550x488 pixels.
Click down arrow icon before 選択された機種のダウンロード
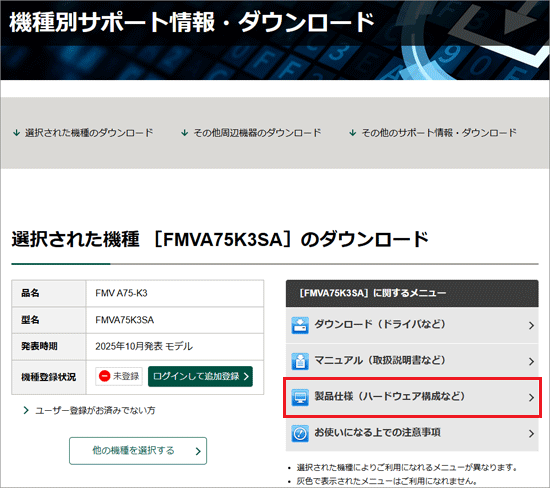point(16,133)
